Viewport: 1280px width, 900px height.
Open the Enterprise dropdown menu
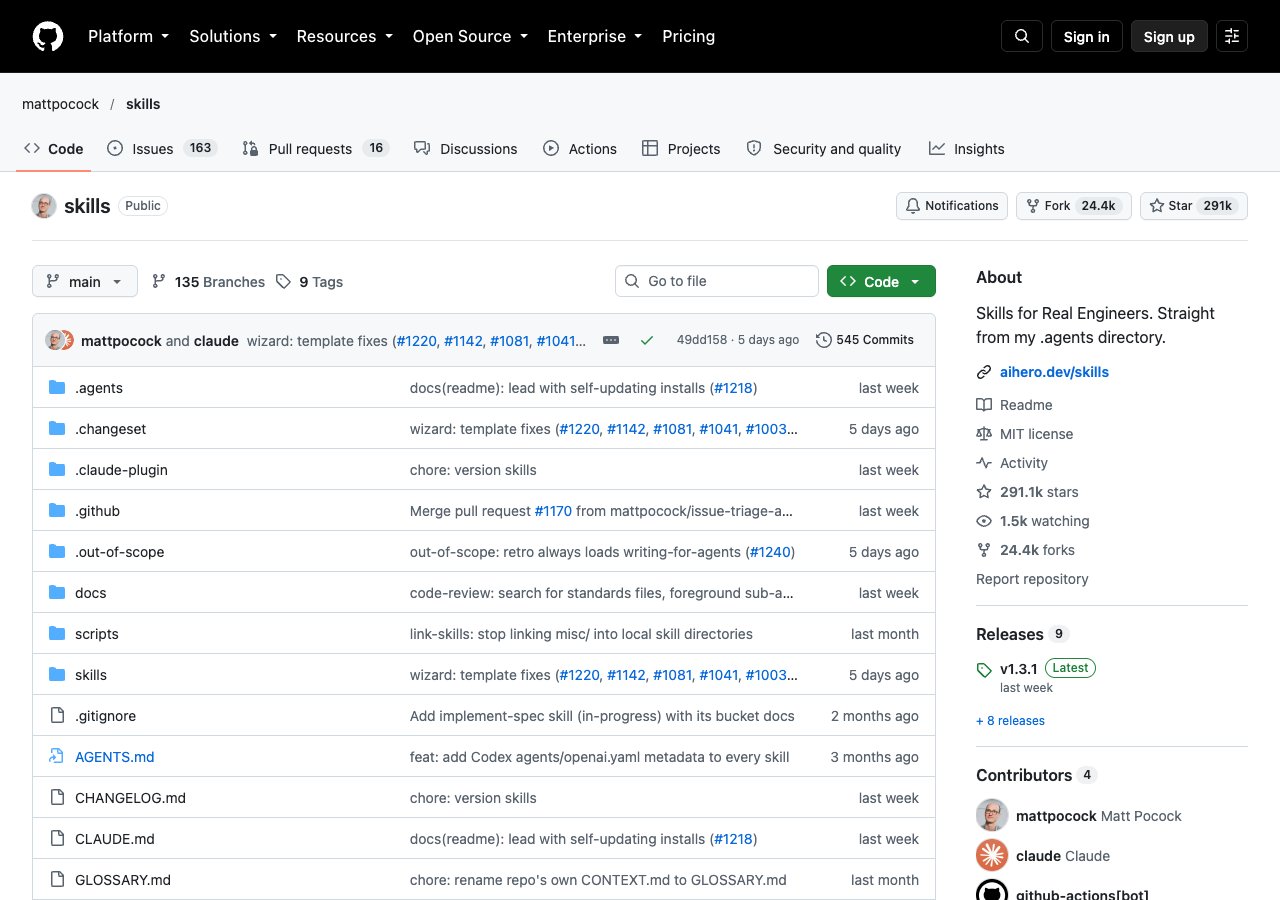[x=594, y=36]
